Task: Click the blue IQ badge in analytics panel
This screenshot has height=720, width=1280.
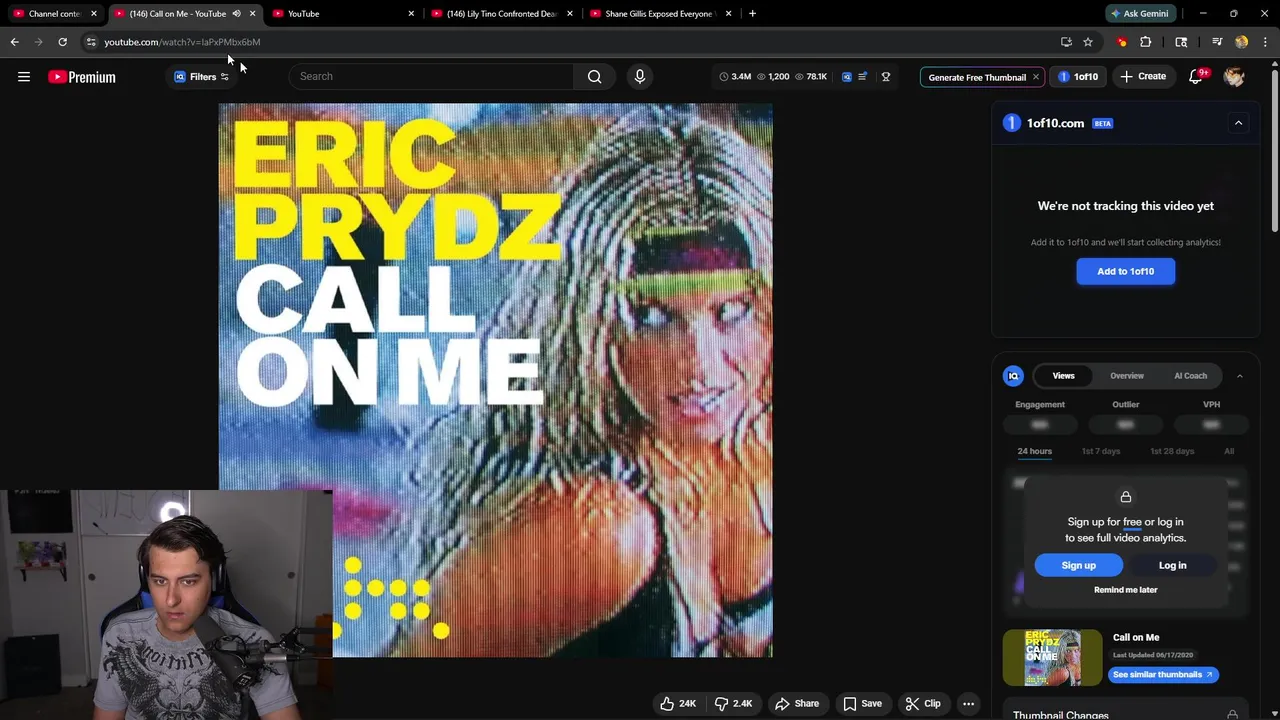Action: pyautogui.click(x=1013, y=376)
